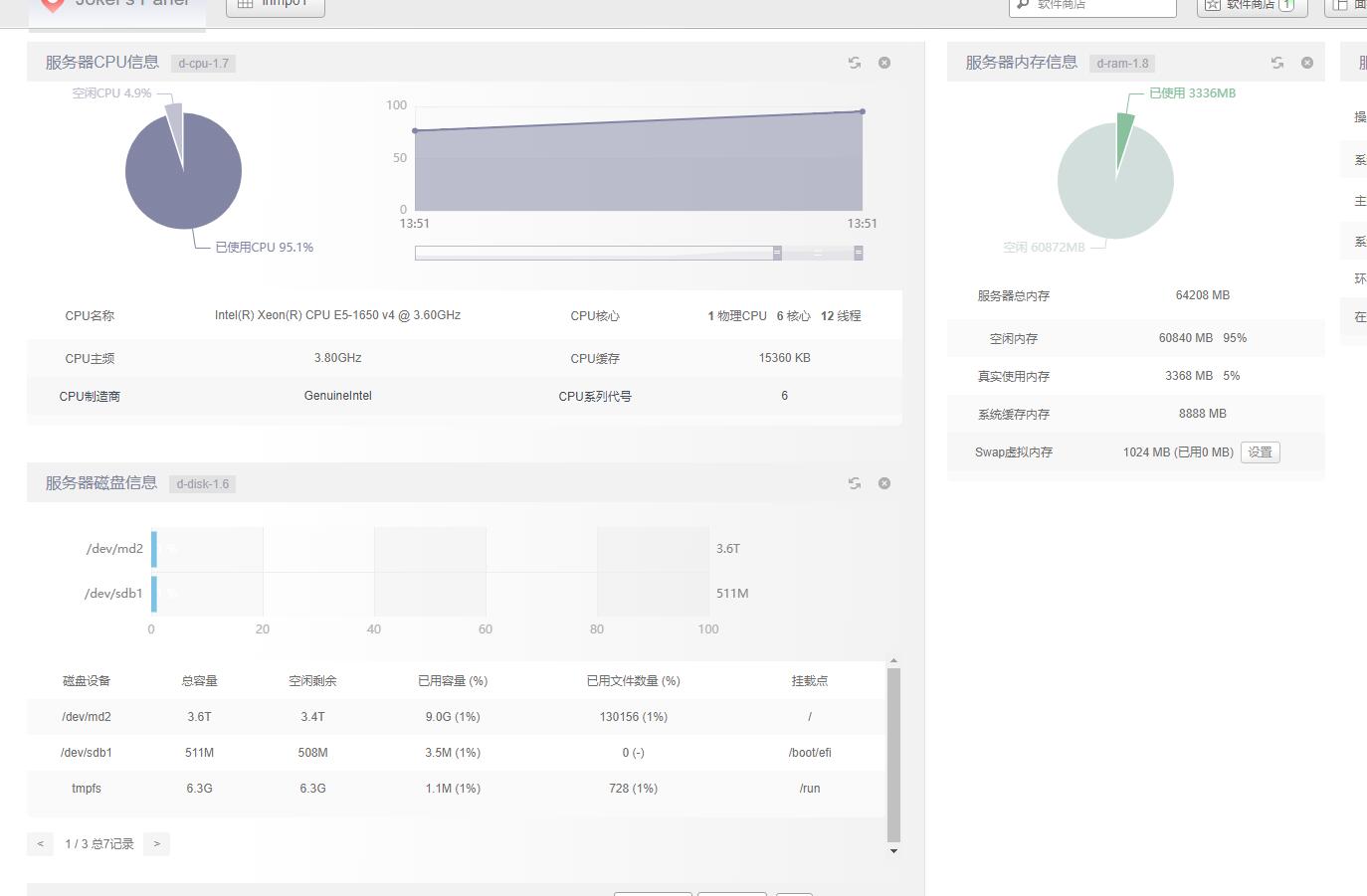Click the CPU chart time range slider left handle
The width and height of the screenshot is (1367, 896).
777,253
